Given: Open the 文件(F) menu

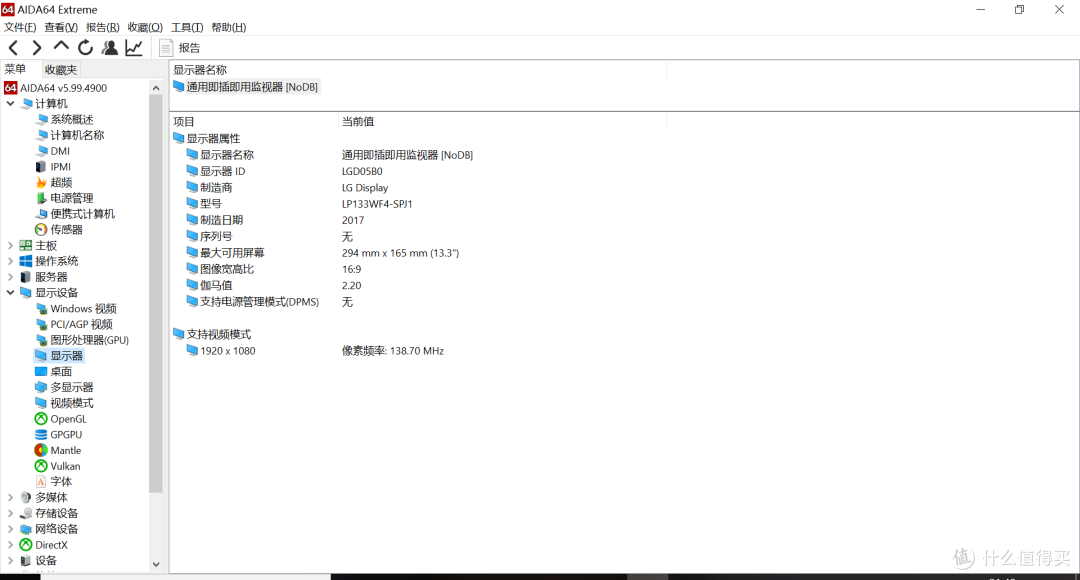Looking at the screenshot, I should (x=20, y=28).
